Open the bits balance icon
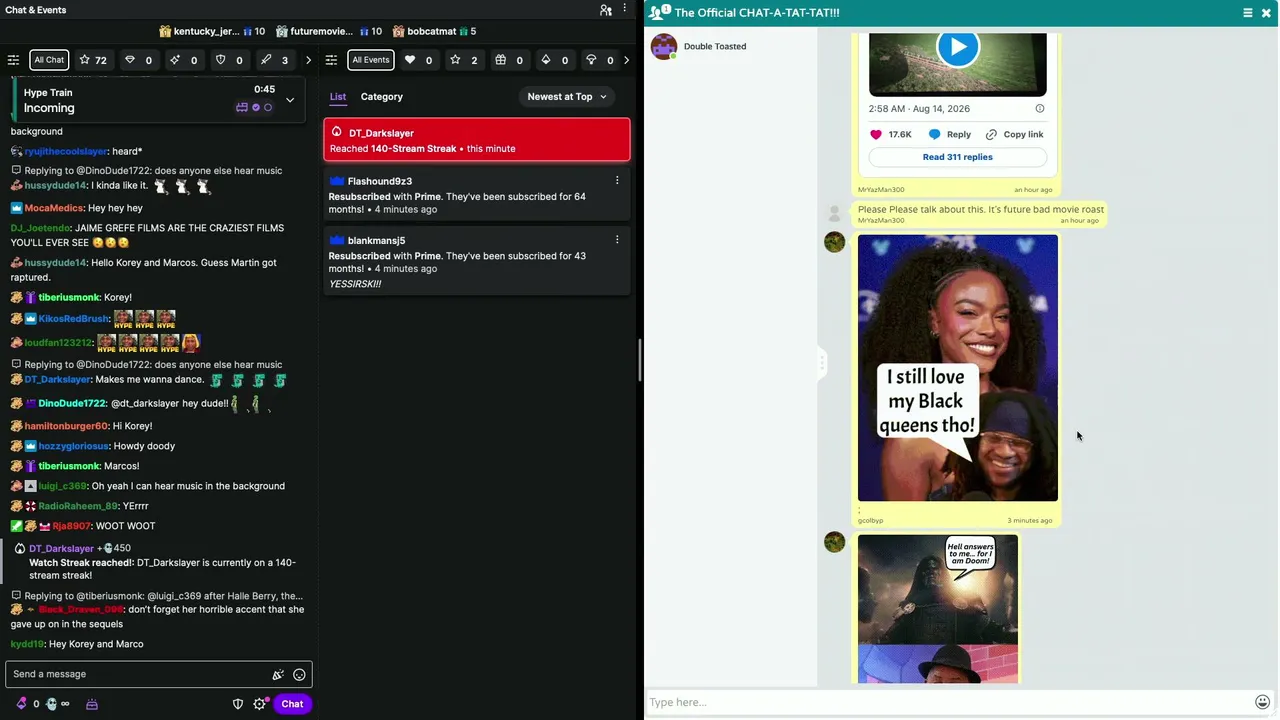Viewport: 1280px width, 720px height. click(23, 704)
